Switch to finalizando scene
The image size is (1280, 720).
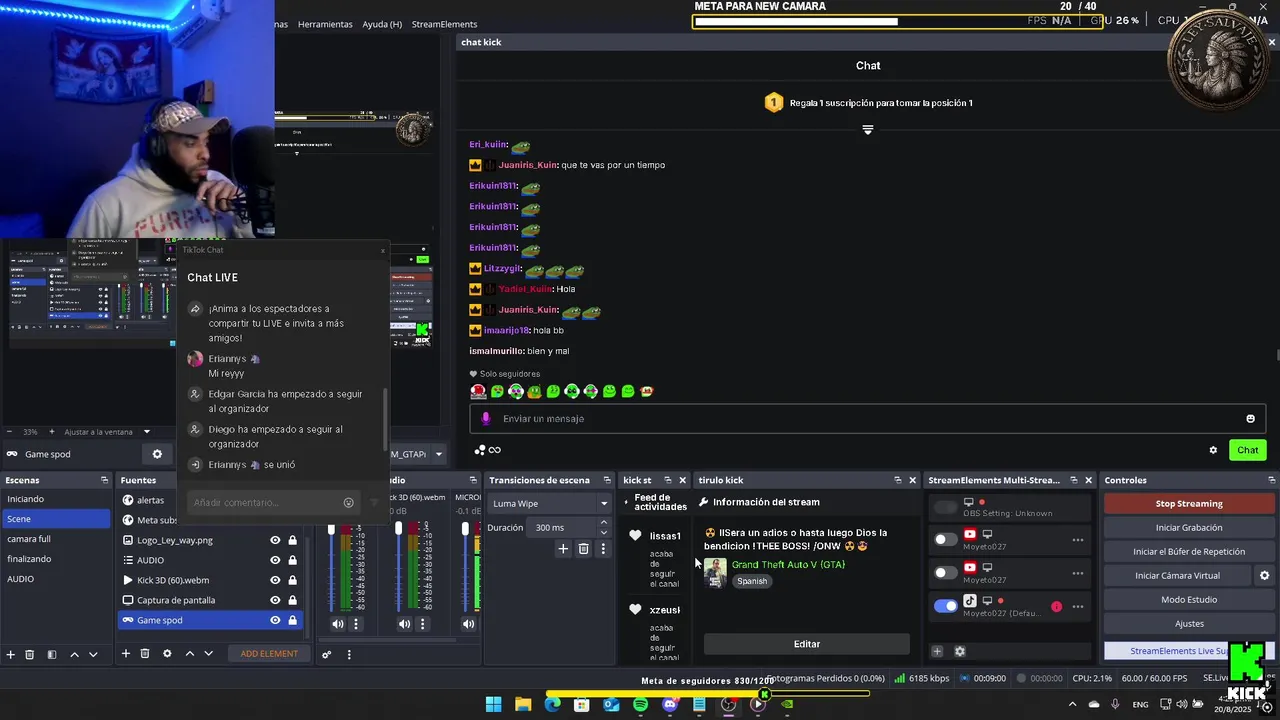pos(55,559)
